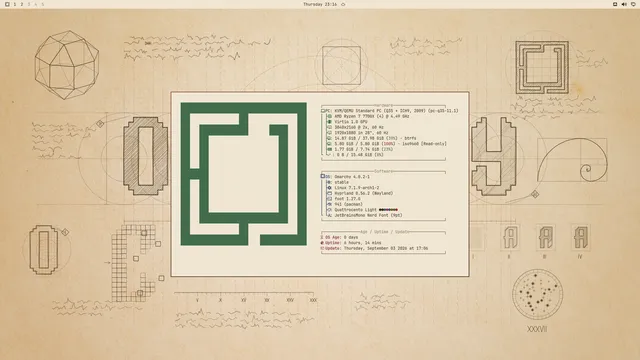Screen dimensions: 640x360
Task: Click the monitor icon beside 3840x2160 display line
Action: [x=330, y=127]
